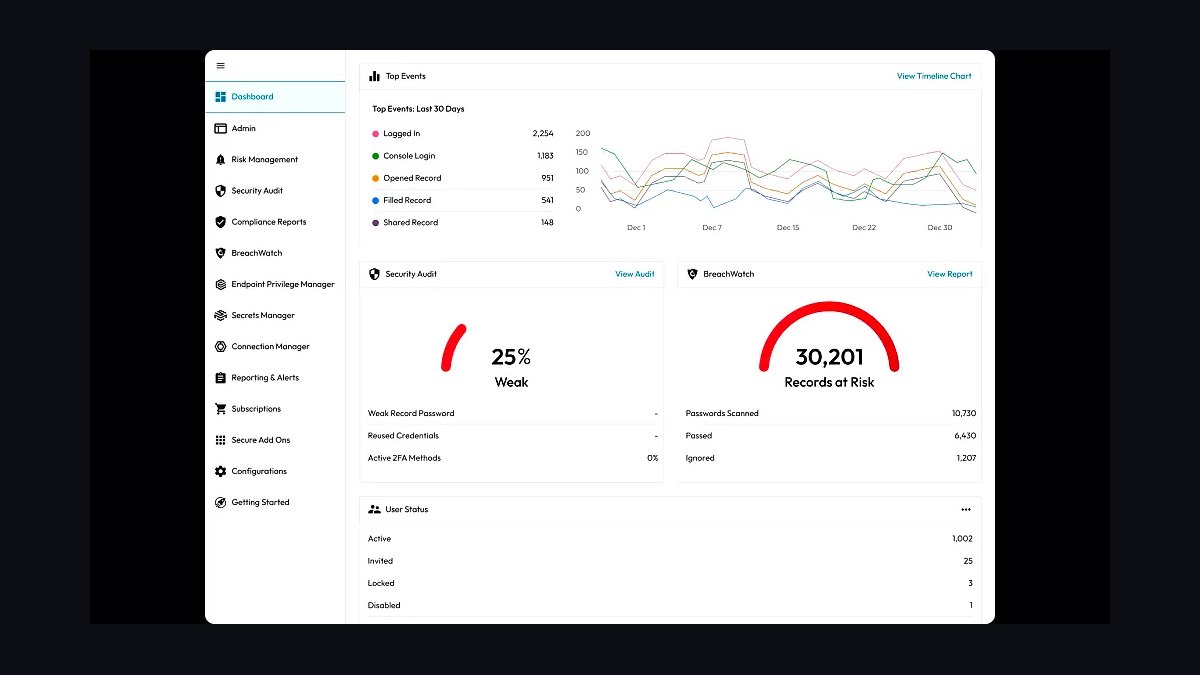The width and height of the screenshot is (1200, 675).
Task: Open Connection Manager page
Action: (x=275, y=347)
